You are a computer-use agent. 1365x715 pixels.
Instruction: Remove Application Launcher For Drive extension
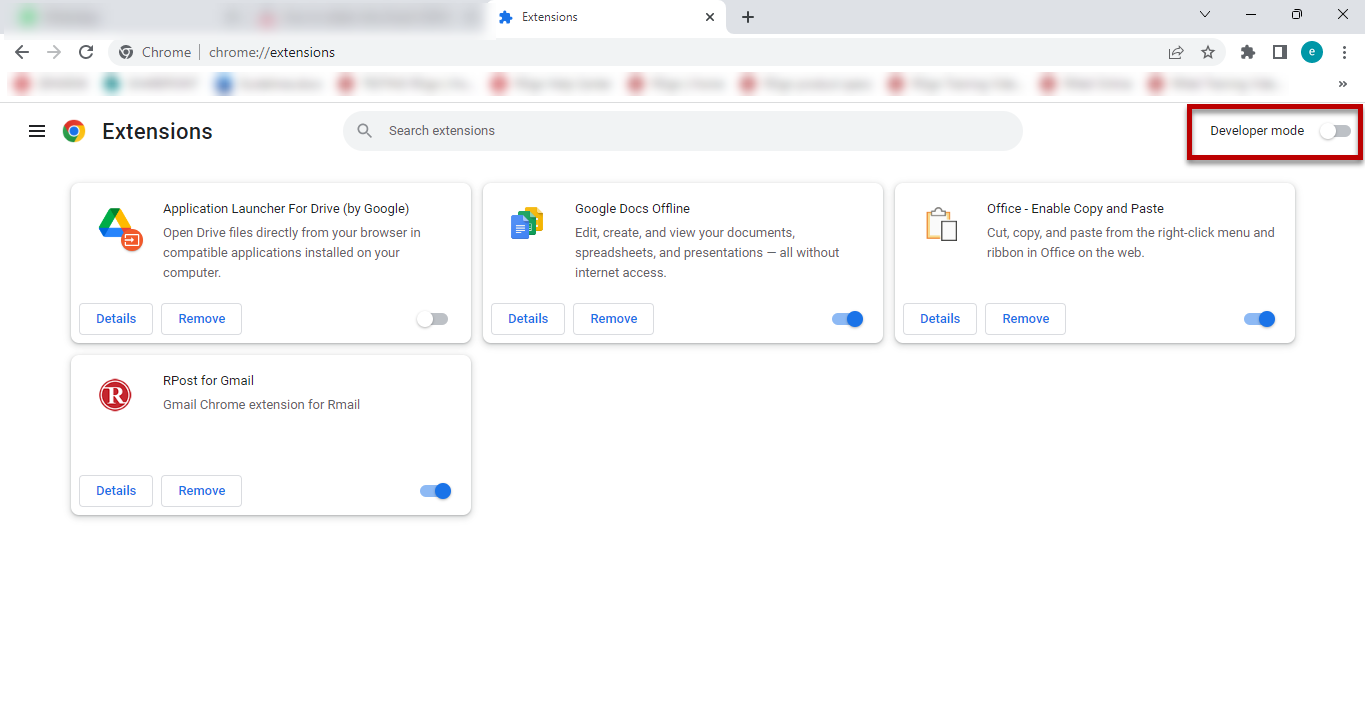pyautogui.click(x=202, y=319)
